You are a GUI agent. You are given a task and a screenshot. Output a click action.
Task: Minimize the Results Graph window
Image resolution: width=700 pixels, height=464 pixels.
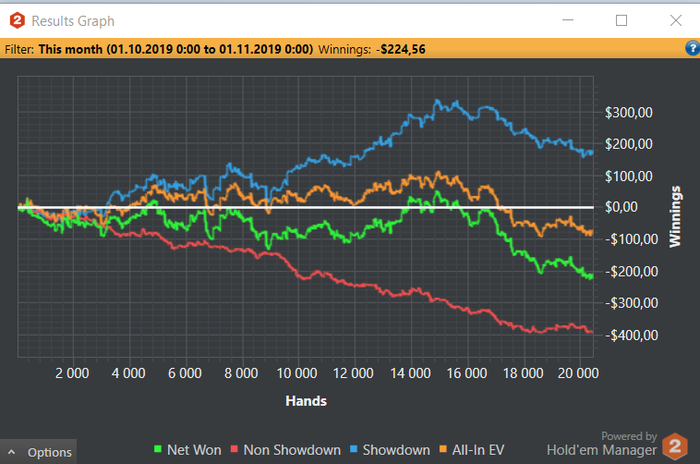[567, 20]
